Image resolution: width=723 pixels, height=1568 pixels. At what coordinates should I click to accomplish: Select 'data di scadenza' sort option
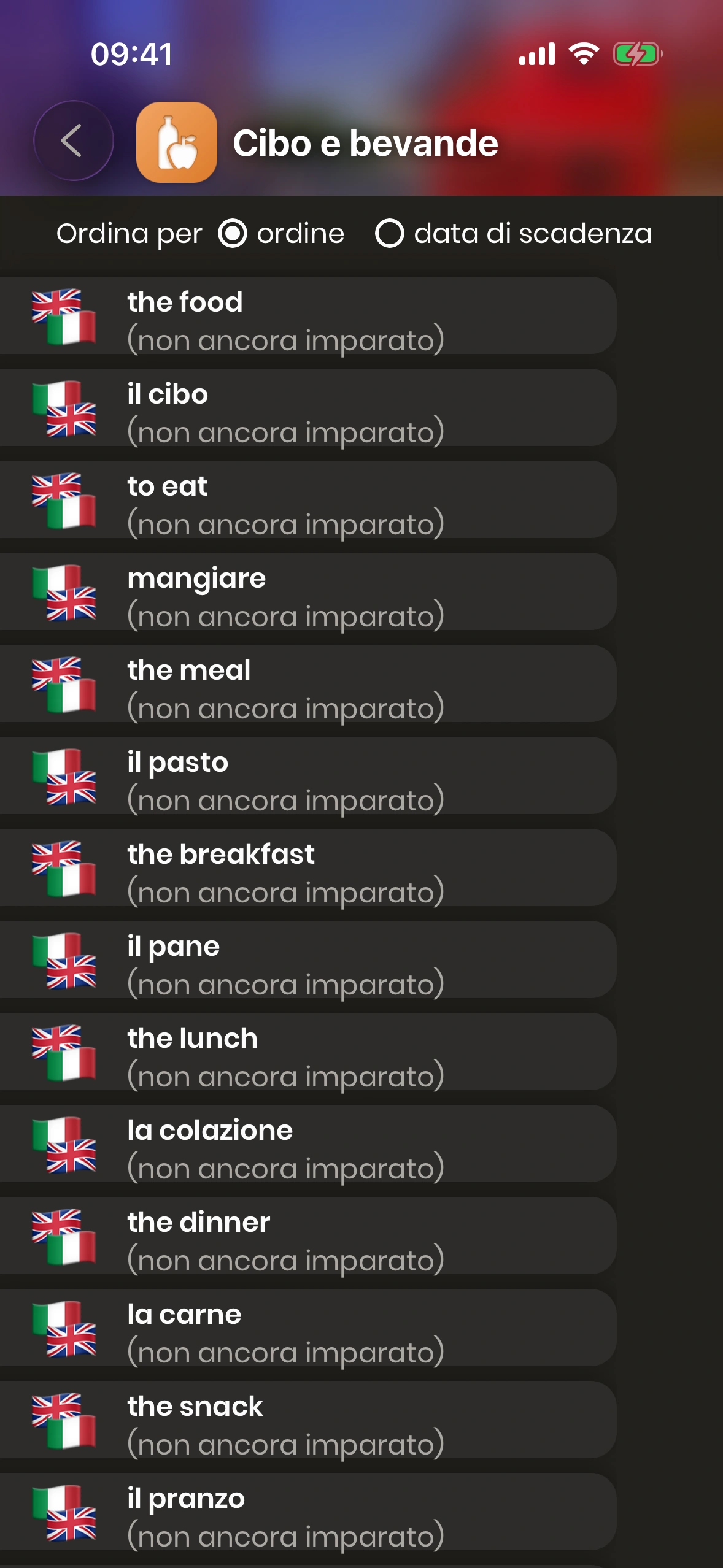coord(389,234)
